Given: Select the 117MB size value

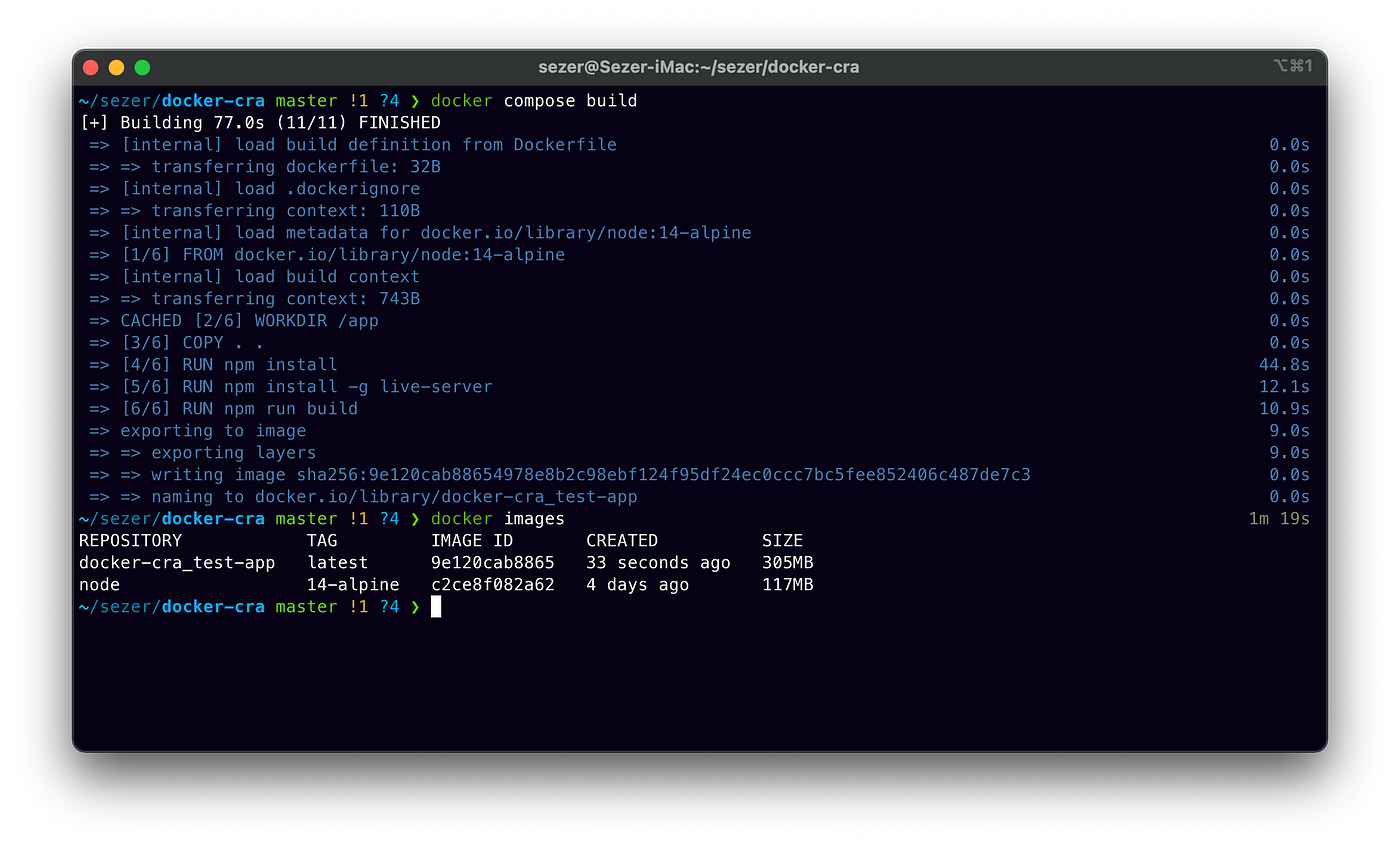Looking at the screenshot, I should pos(788,585).
